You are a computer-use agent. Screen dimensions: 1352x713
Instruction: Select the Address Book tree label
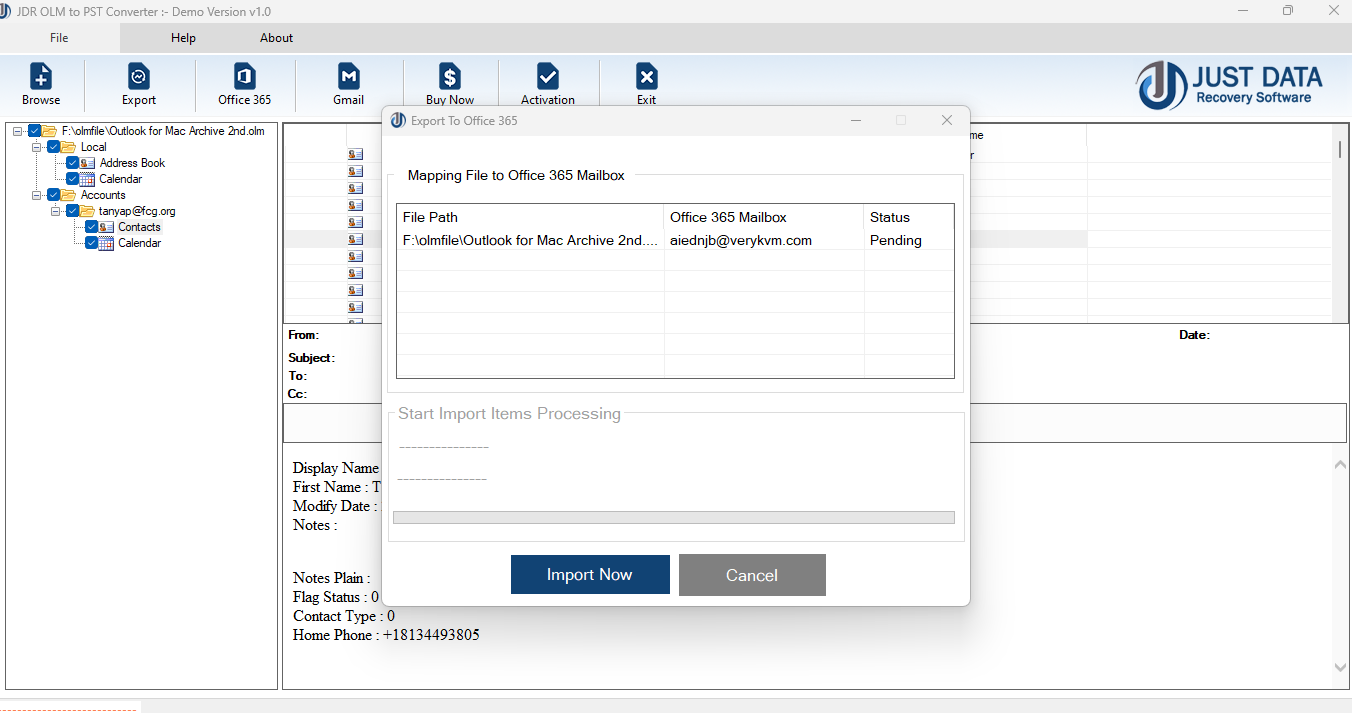coord(132,163)
